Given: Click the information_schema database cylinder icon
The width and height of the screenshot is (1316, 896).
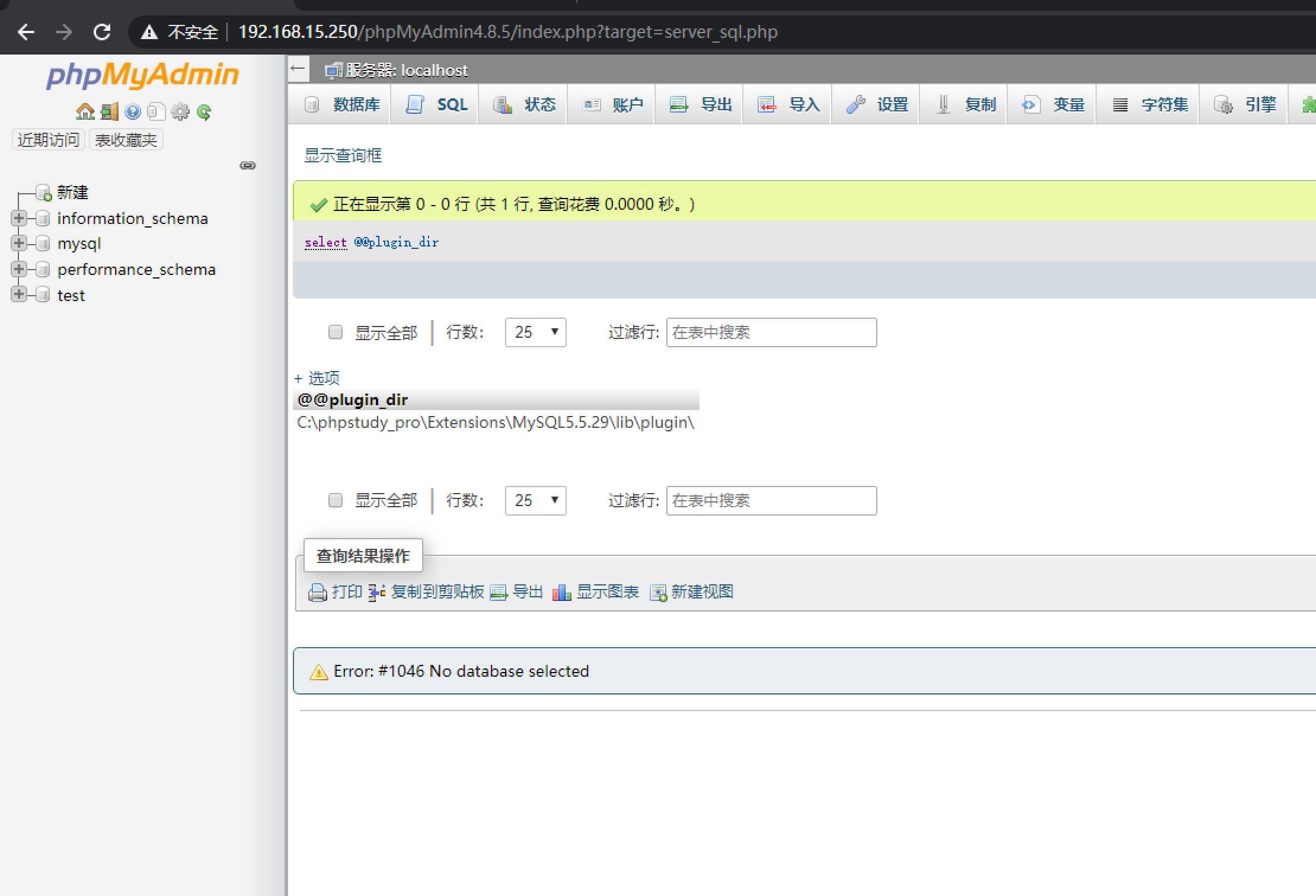Looking at the screenshot, I should [43, 219].
